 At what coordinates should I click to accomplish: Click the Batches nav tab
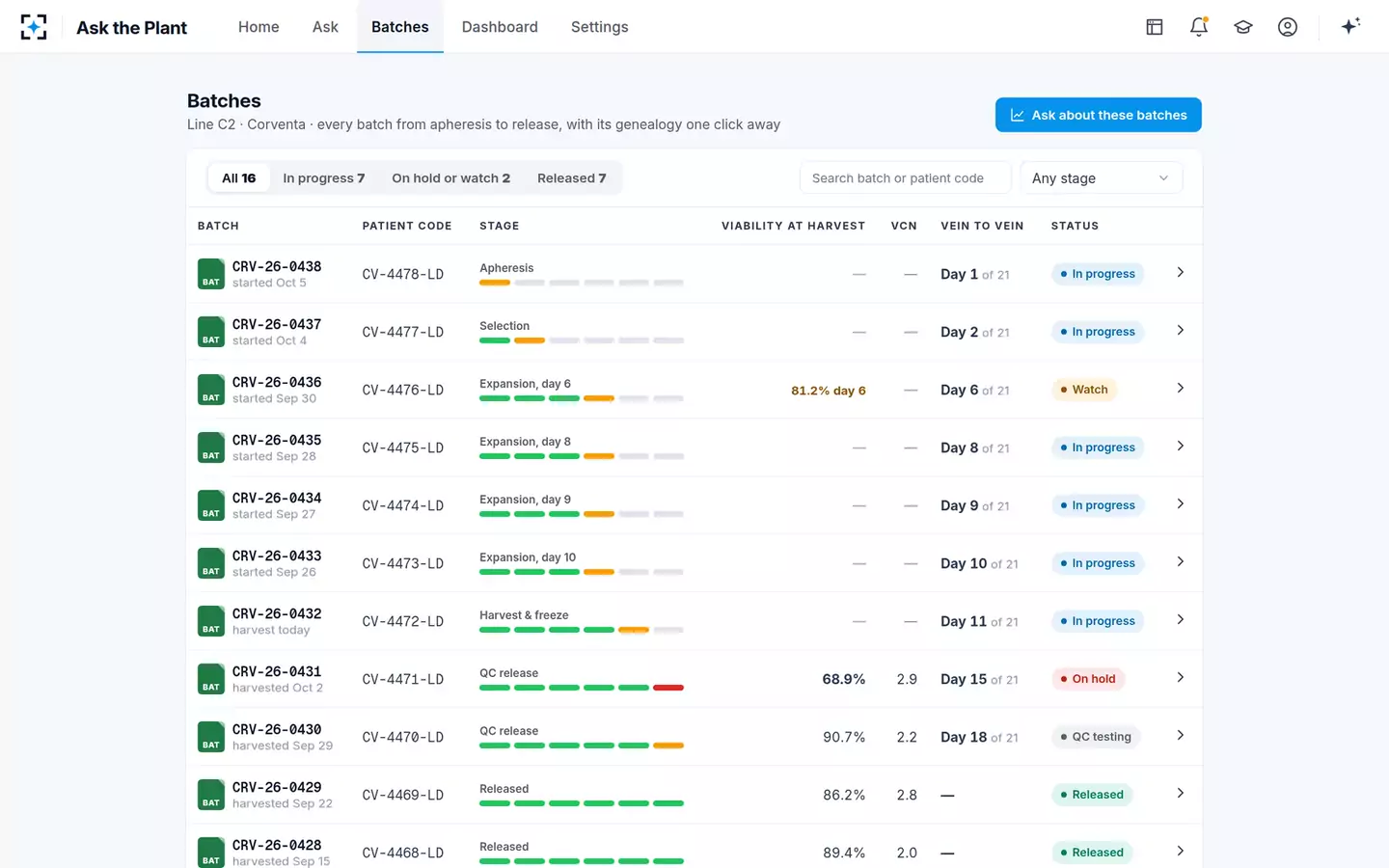pos(400,27)
